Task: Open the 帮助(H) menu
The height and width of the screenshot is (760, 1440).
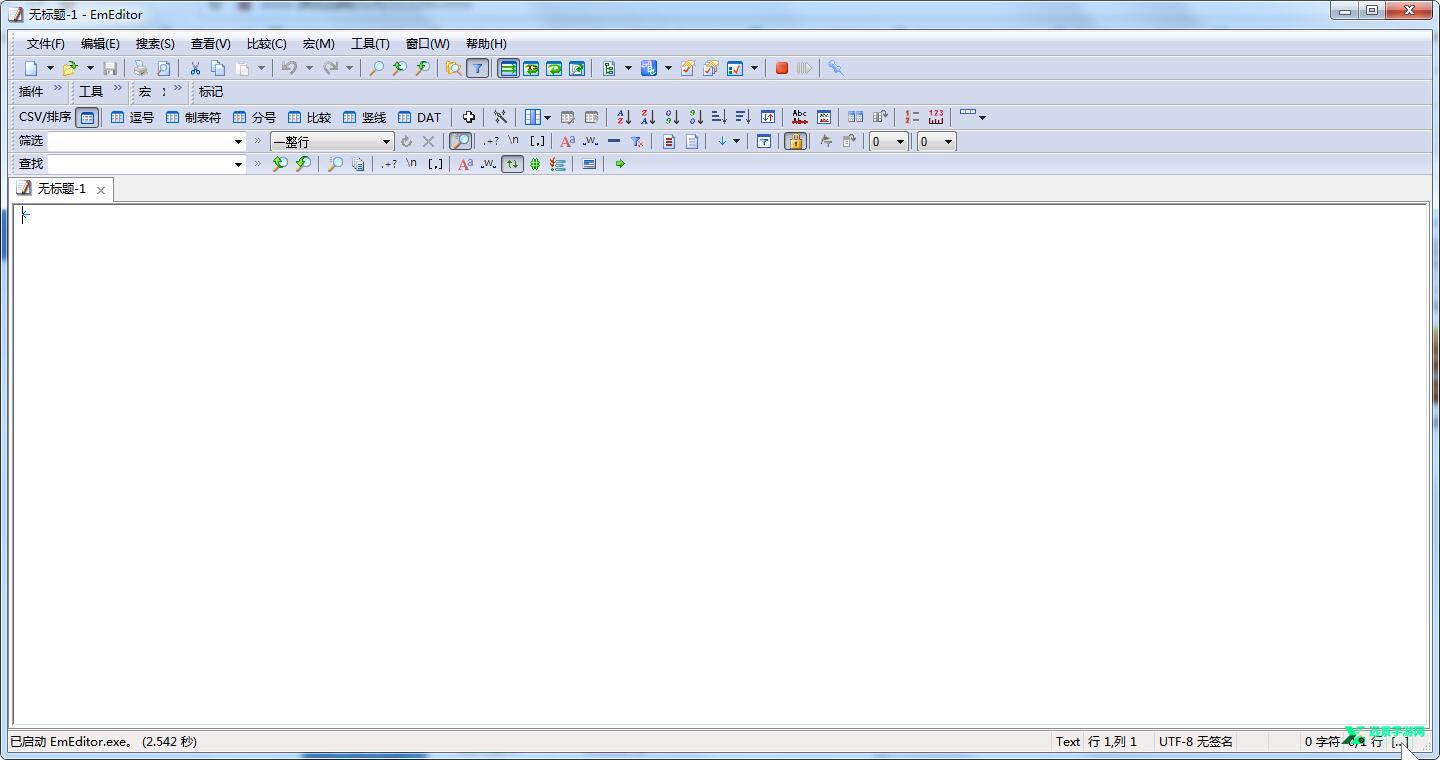Action: click(487, 43)
